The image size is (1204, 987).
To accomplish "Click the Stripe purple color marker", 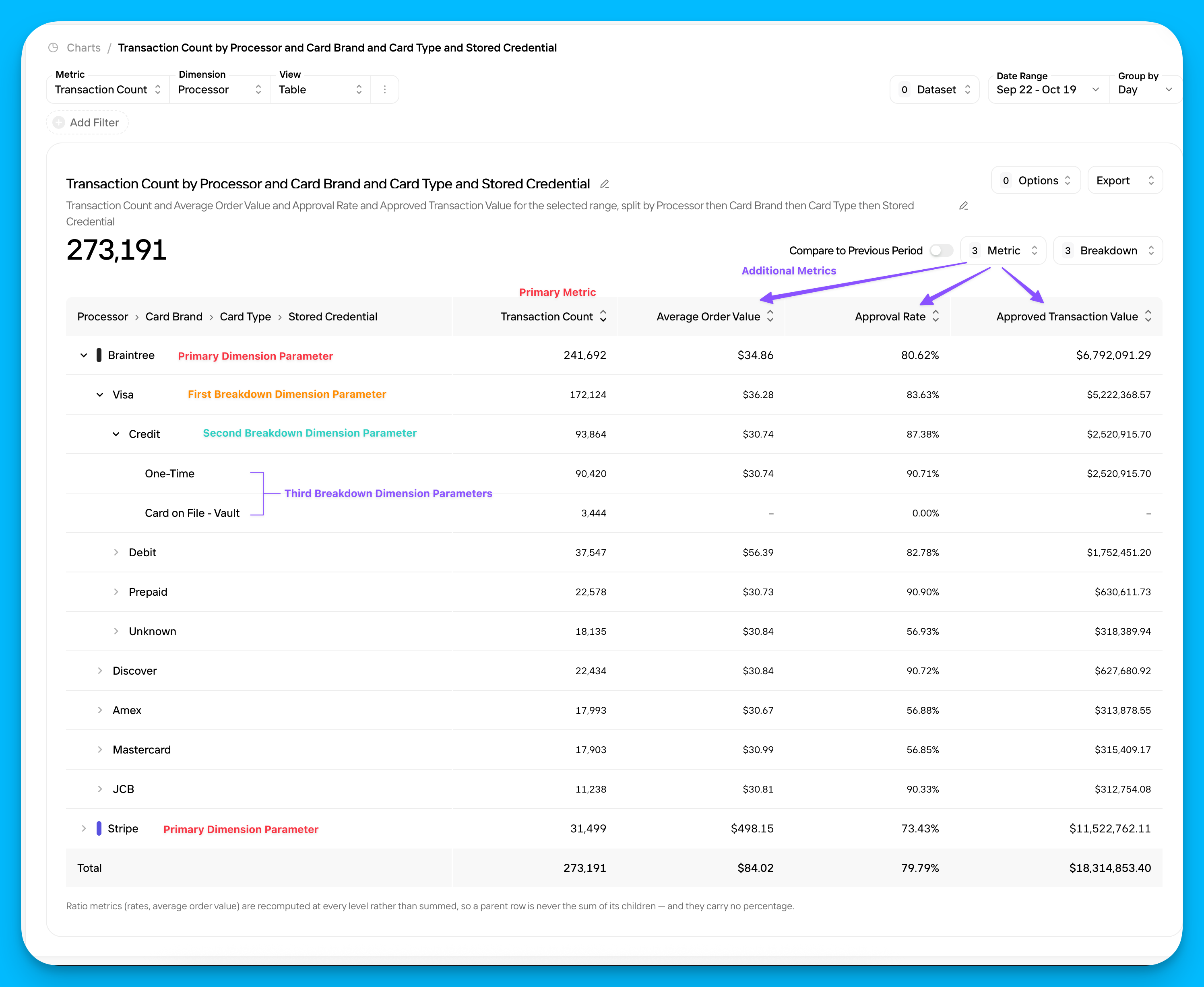I will click(x=99, y=828).
